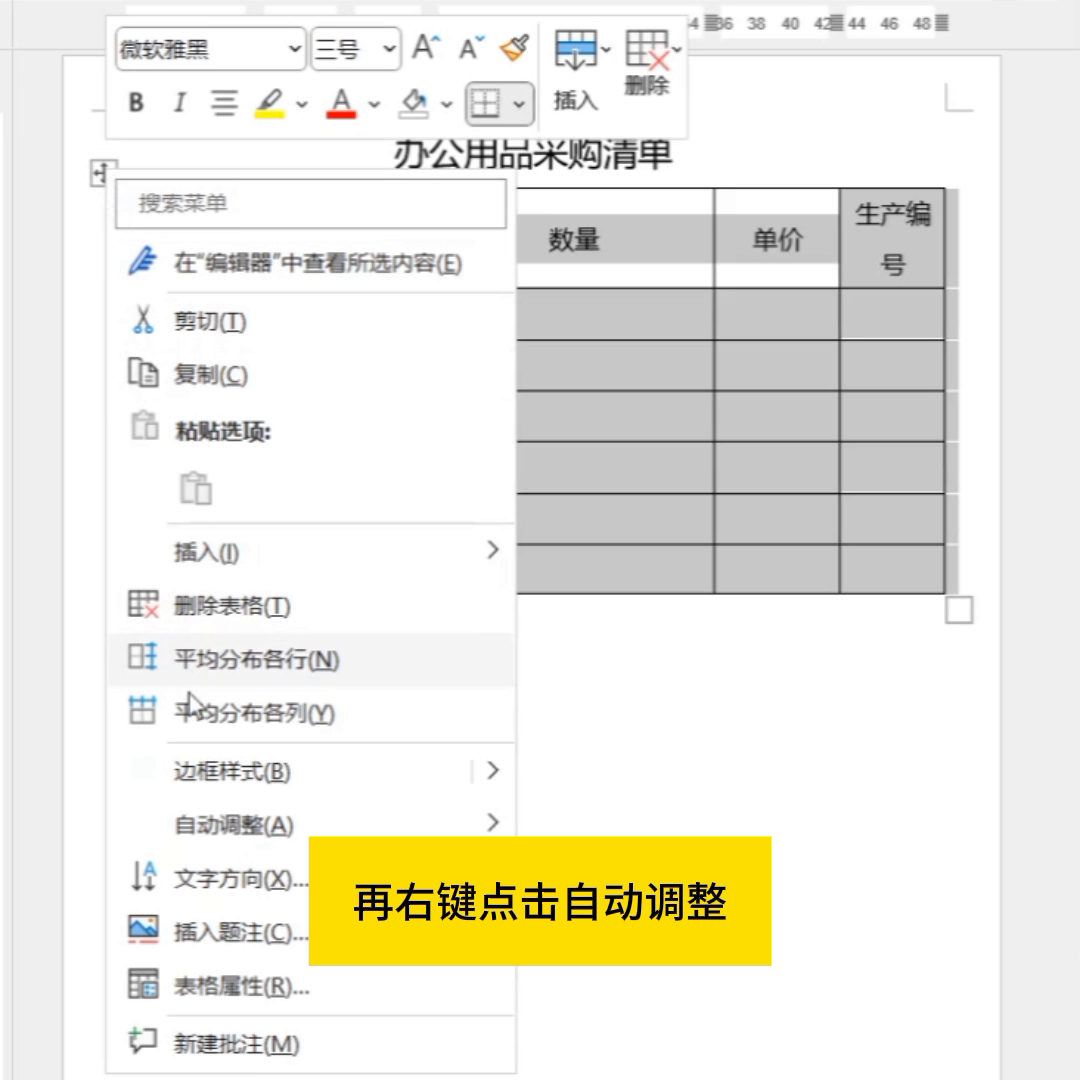Select 新建批注(M) menu entry
The width and height of the screenshot is (1080, 1080).
pos(311,1043)
